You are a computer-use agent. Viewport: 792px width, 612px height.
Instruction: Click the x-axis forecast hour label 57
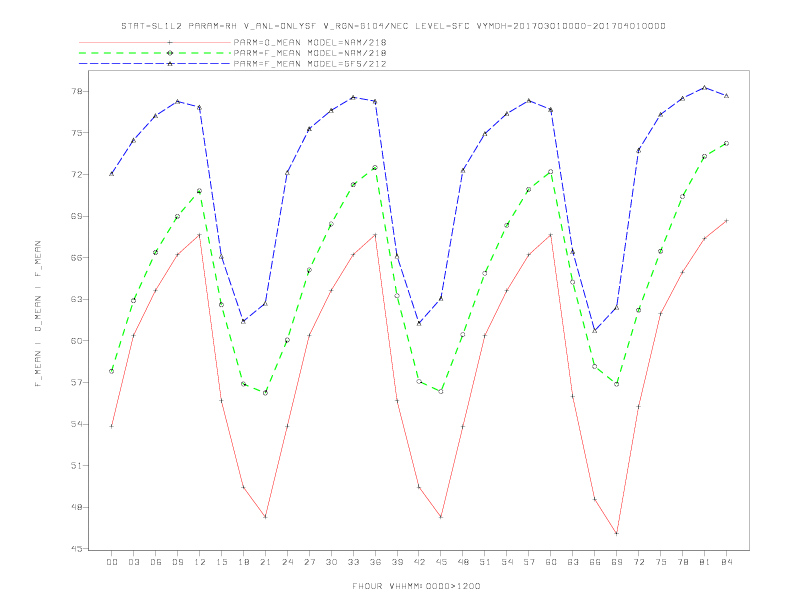529,562
